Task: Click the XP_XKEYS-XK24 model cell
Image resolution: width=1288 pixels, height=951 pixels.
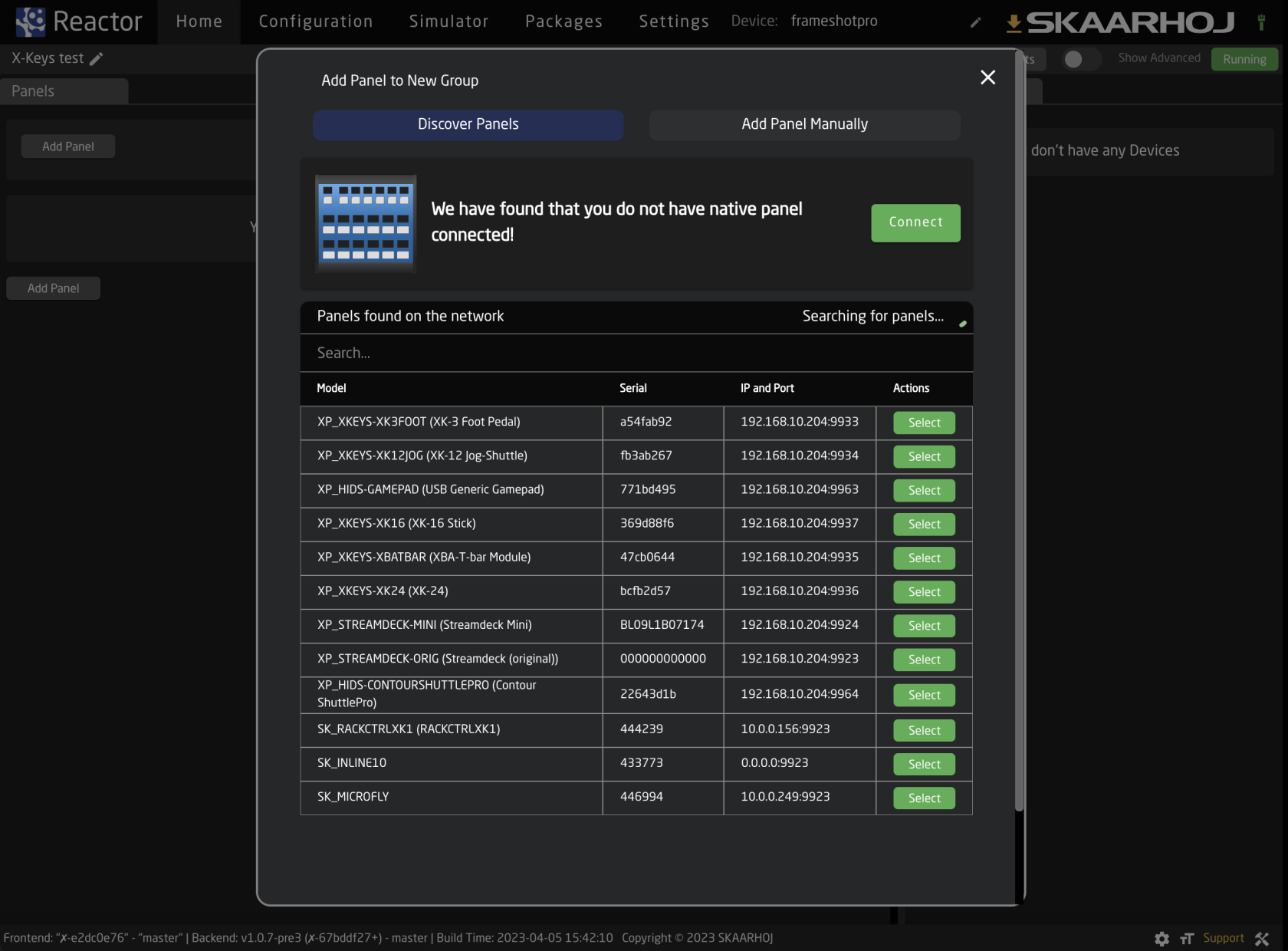Action: point(452,591)
